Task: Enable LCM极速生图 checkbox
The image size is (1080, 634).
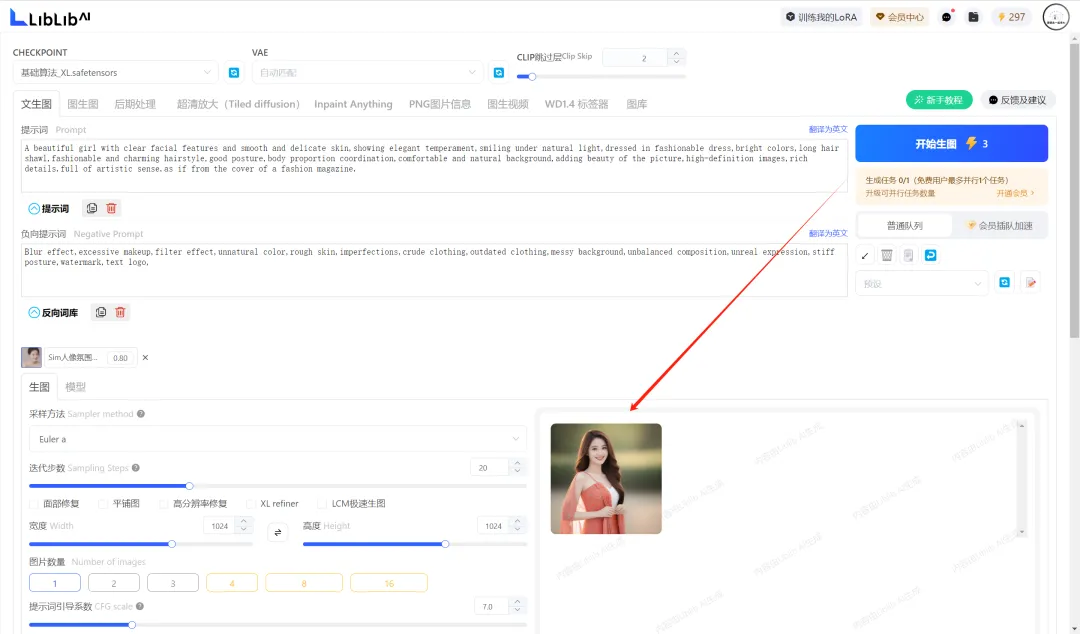Action: (322, 504)
